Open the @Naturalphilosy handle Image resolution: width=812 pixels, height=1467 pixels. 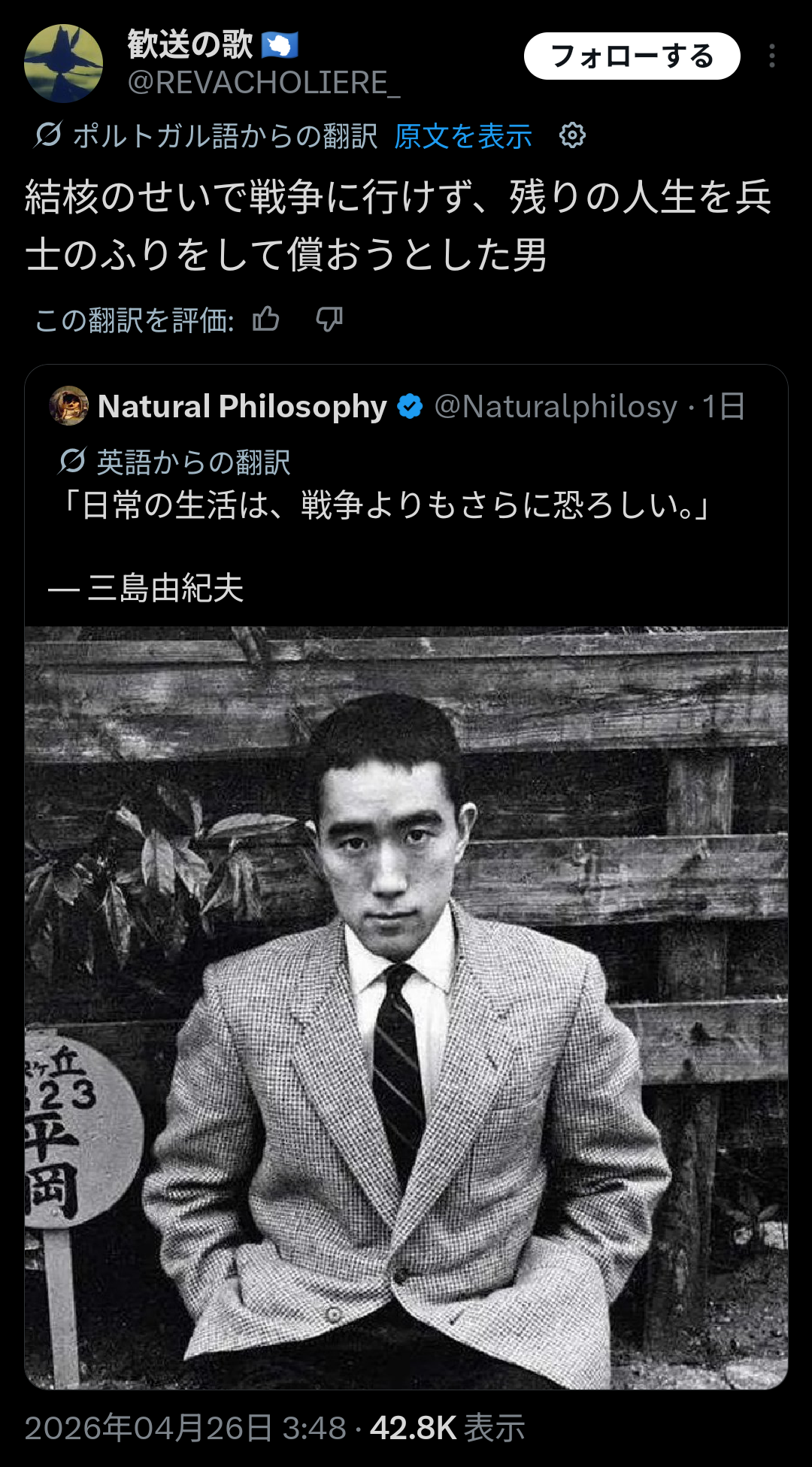[x=556, y=407]
